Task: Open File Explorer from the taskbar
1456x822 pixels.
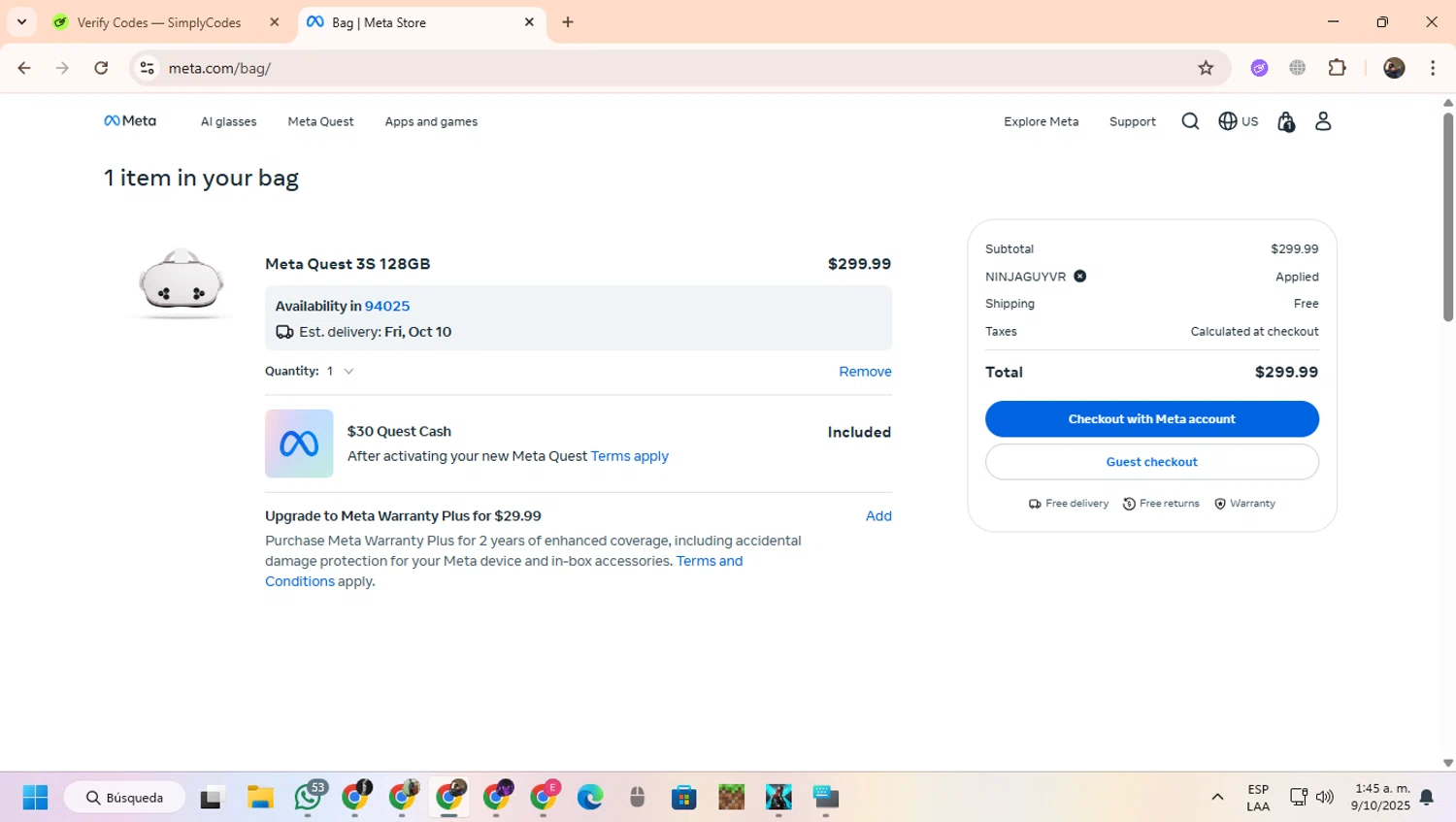Action: pyautogui.click(x=260, y=798)
